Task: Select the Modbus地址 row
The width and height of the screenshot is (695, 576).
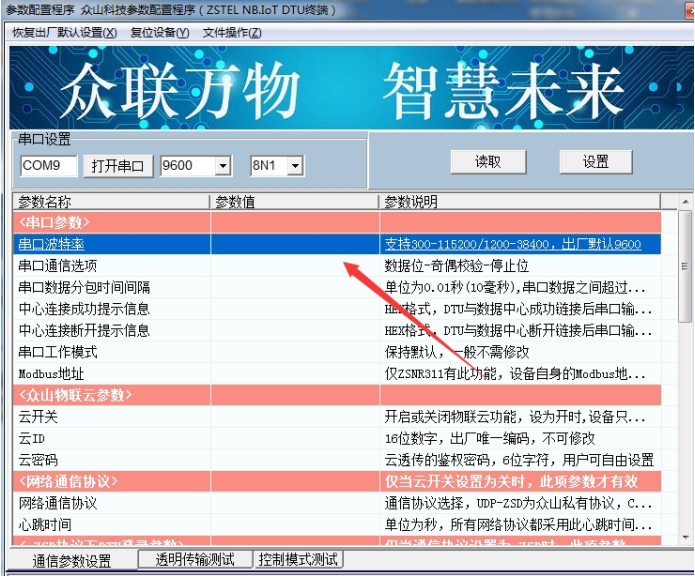Action: tap(337, 374)
